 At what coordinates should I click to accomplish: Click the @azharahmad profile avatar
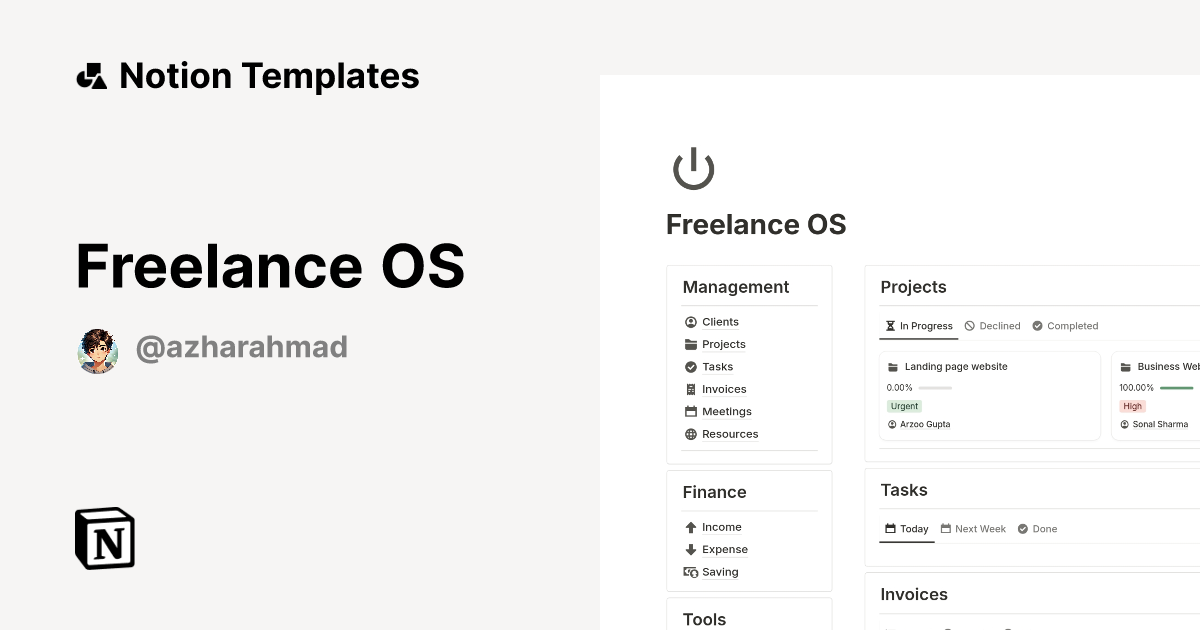[x=97, y=350]
